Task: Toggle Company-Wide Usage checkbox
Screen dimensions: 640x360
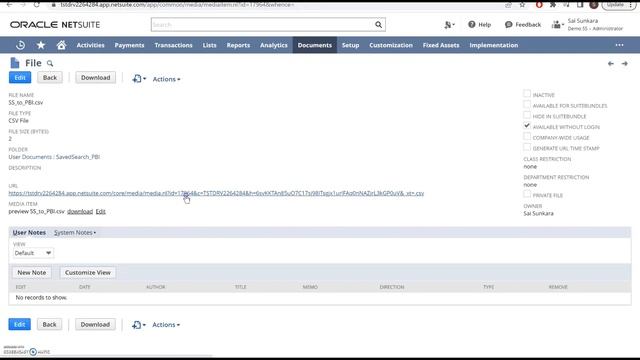Action: (x=527, y=136)
